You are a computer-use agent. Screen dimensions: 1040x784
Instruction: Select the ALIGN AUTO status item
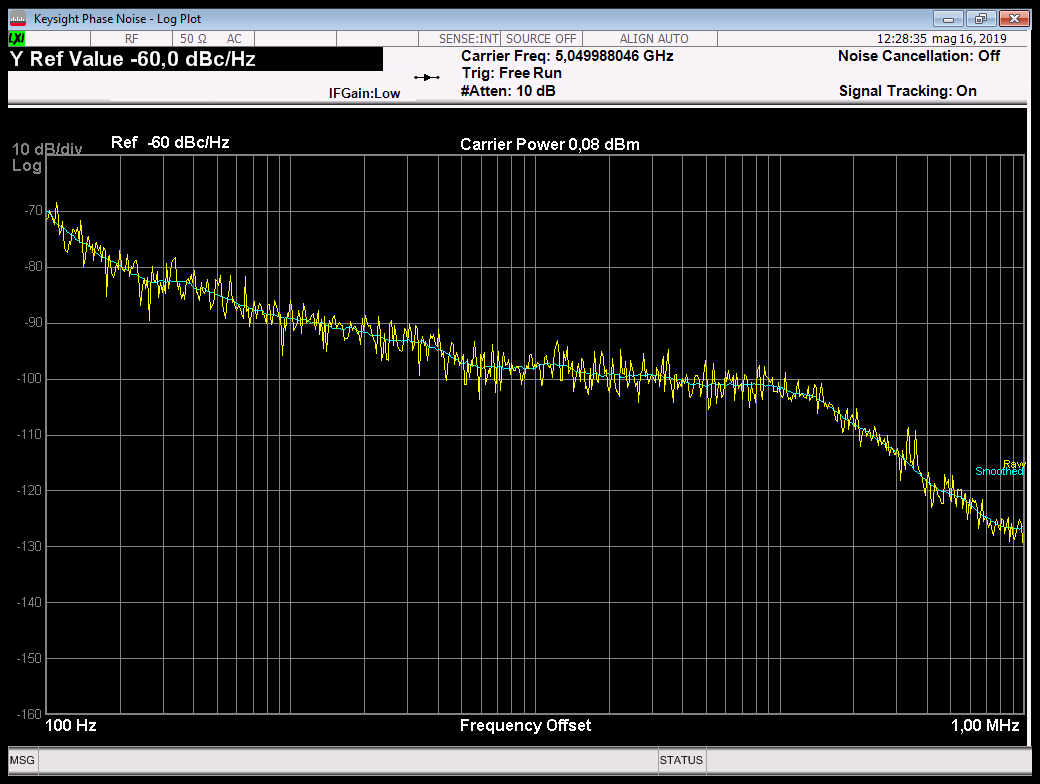(x=654, y=38)
